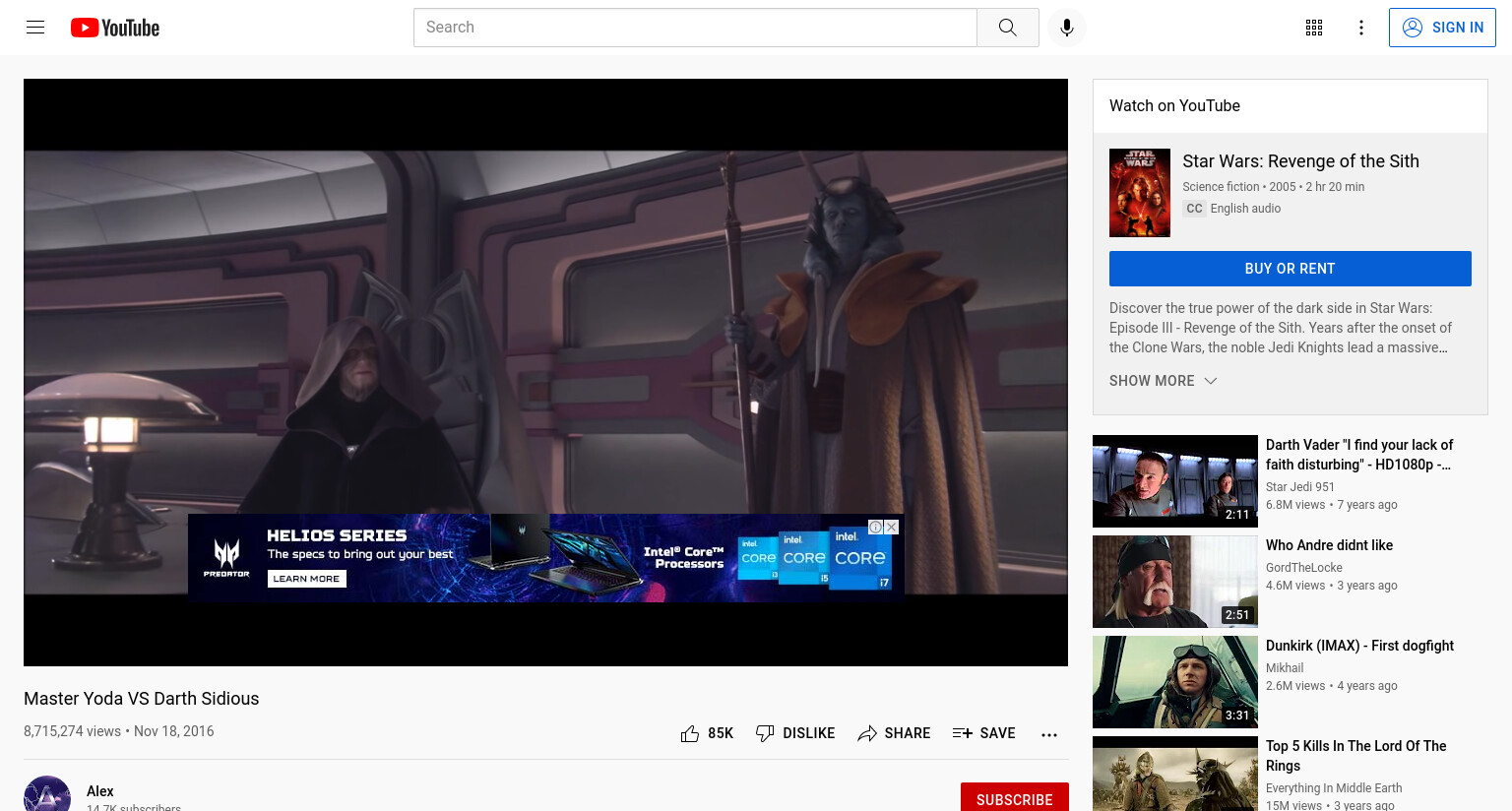This screenshot has height=811, width=1512.
Task: Open Dunkirk (IMAX) First dogfight thumbnail
Action: [1175, 682]
